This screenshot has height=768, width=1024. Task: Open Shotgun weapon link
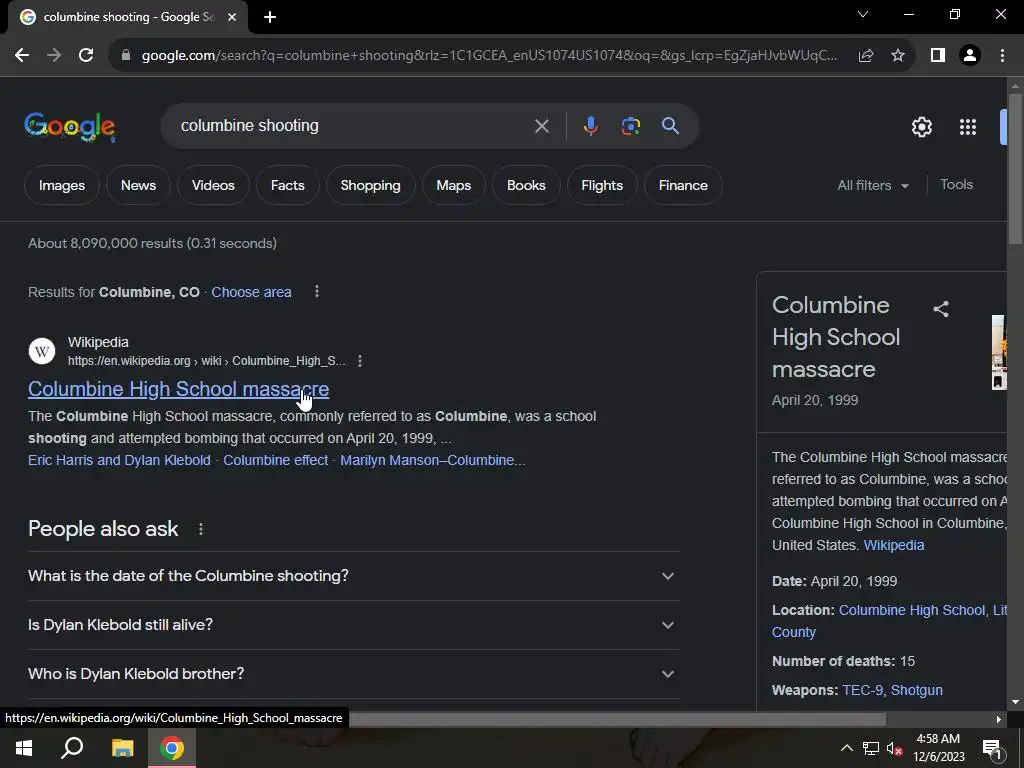tap(916, 690)
